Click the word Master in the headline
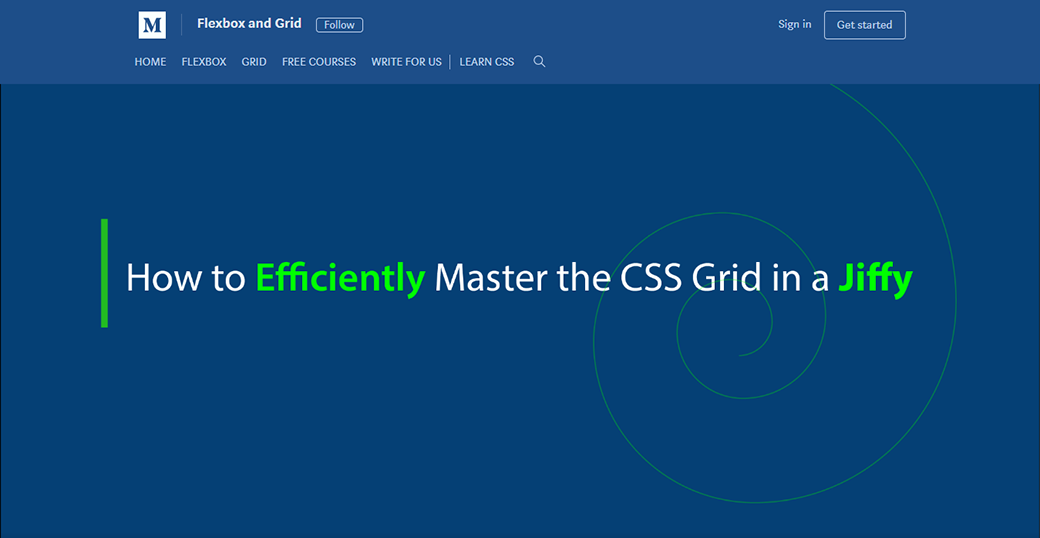 pos(490,277)
